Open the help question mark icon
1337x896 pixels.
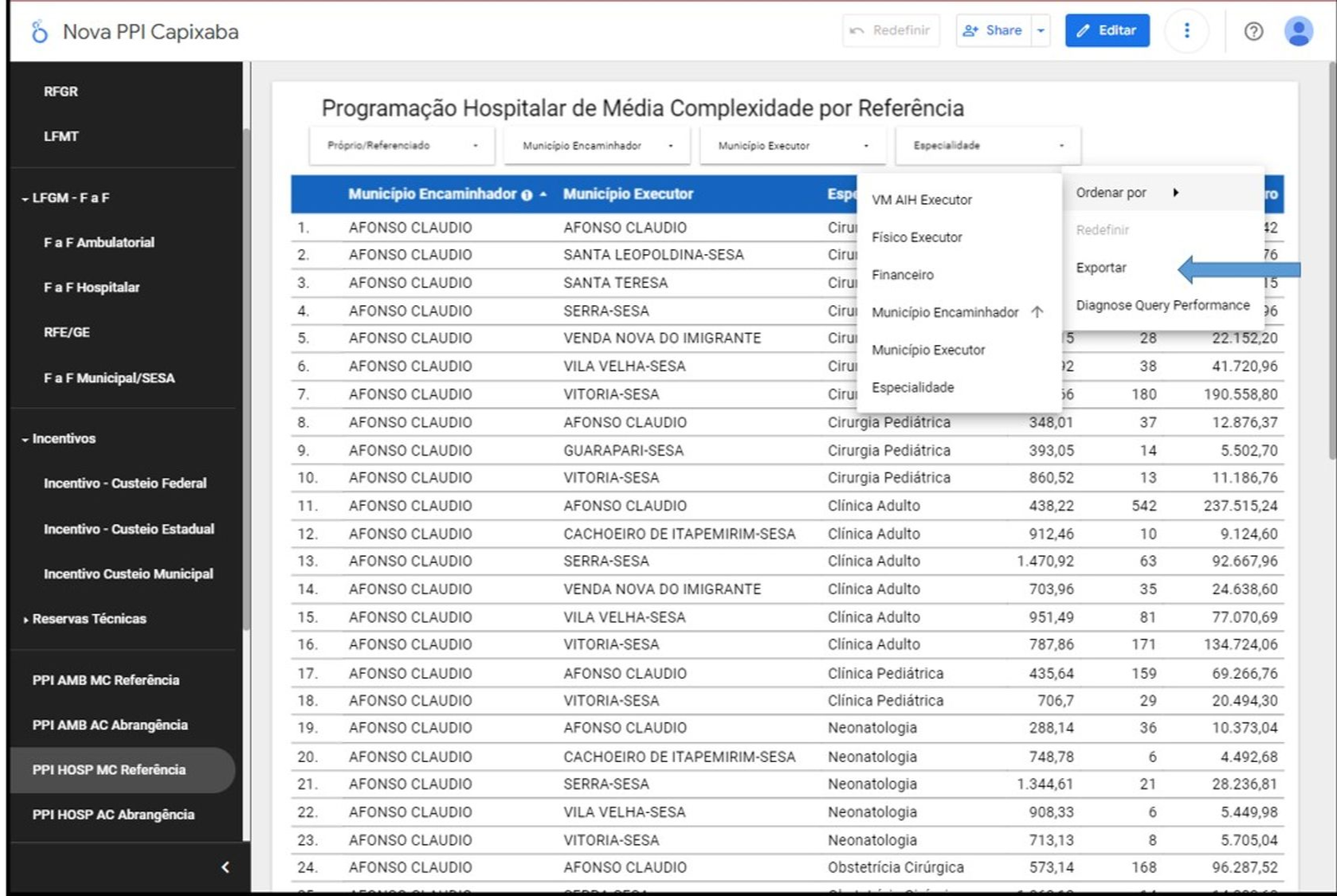pos(1253,31)
